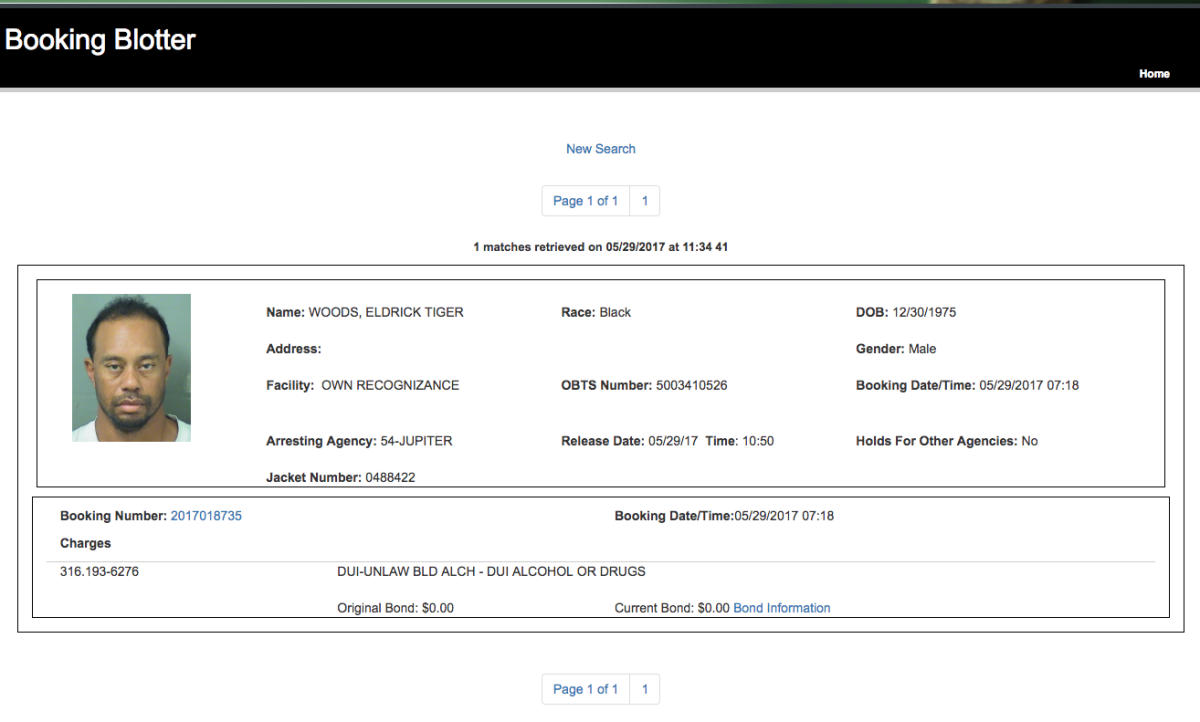Select the DUI-UNLAW BLD ALCH charge description
Screen dimensions: 1200x722
(491, 572)
